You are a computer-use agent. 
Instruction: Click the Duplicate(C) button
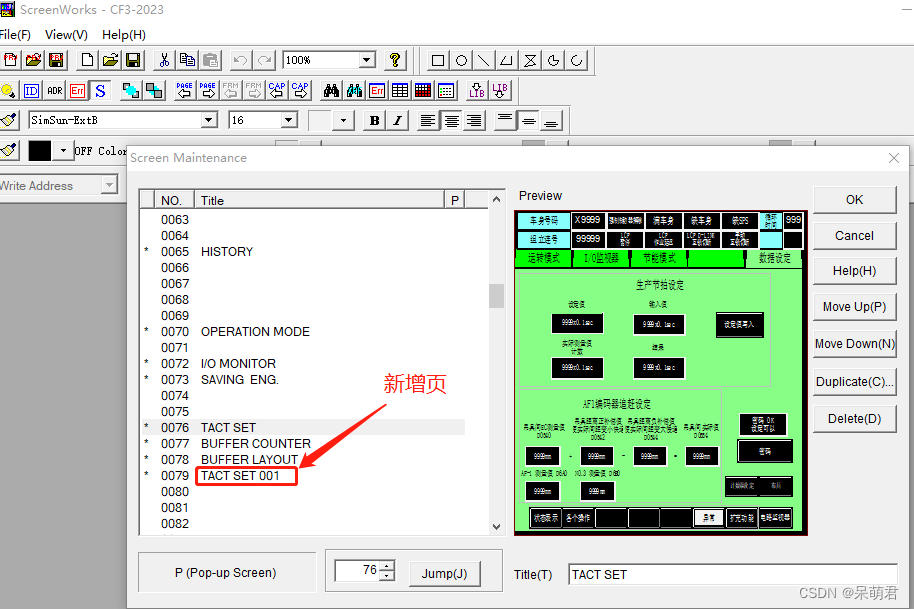pyautogui.click(x=854, y=381)
